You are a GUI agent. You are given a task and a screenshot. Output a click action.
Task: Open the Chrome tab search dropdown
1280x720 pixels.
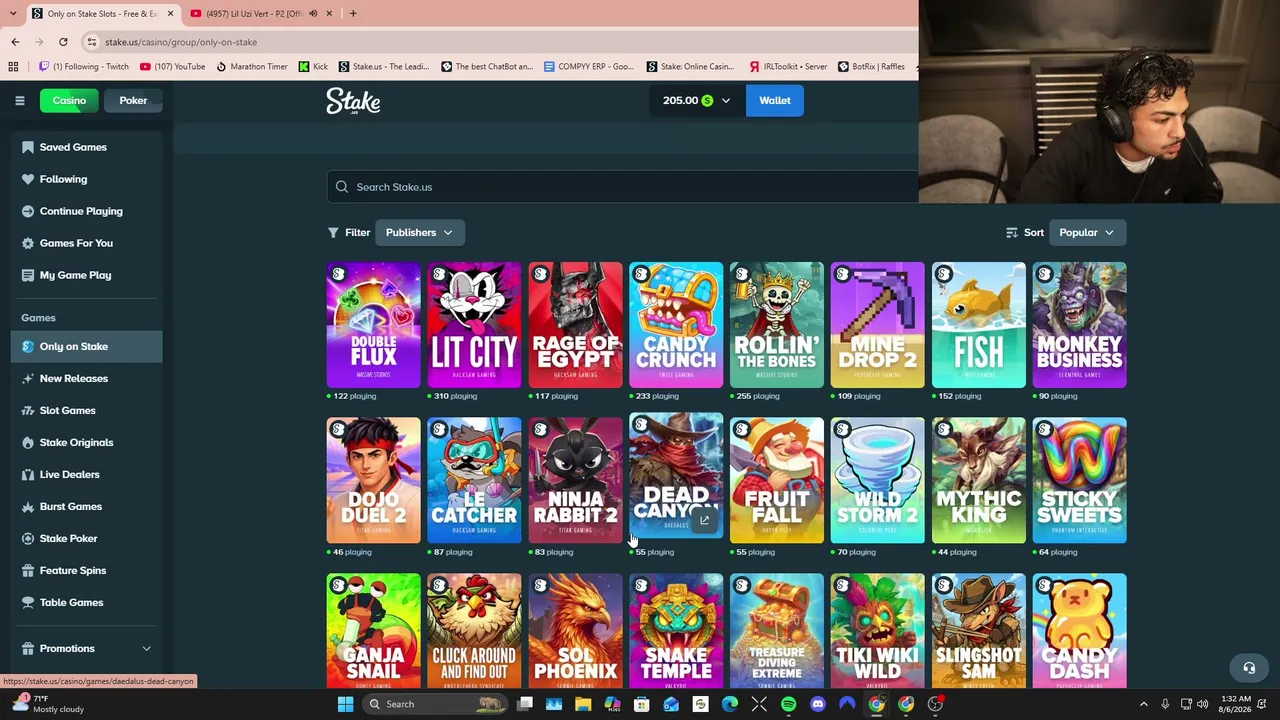click(12, 13)
